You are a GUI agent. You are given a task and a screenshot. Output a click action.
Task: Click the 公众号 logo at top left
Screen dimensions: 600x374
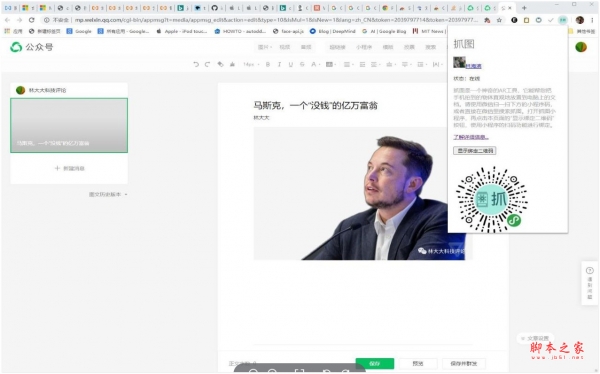point(32,47)
